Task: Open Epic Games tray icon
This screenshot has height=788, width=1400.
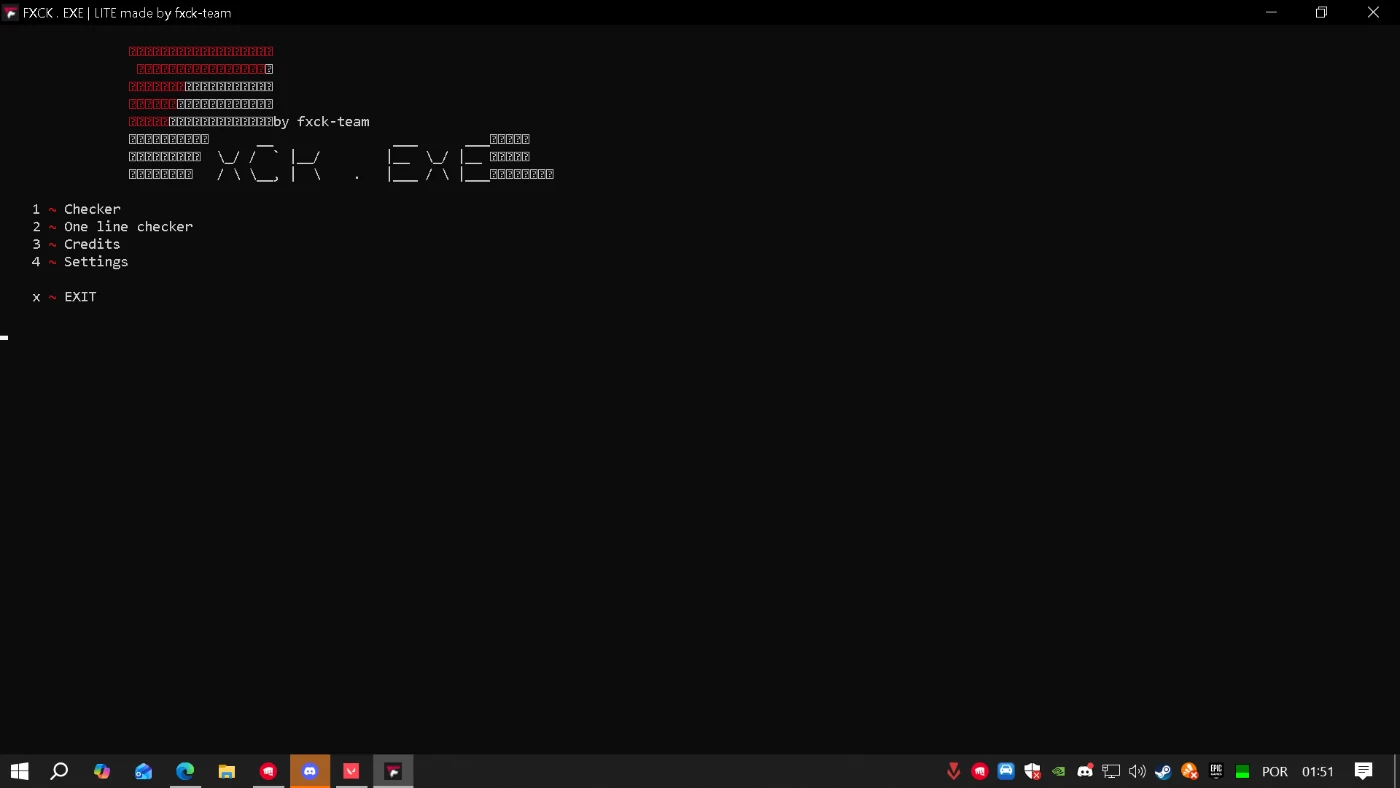Action: click(1216, 771)
